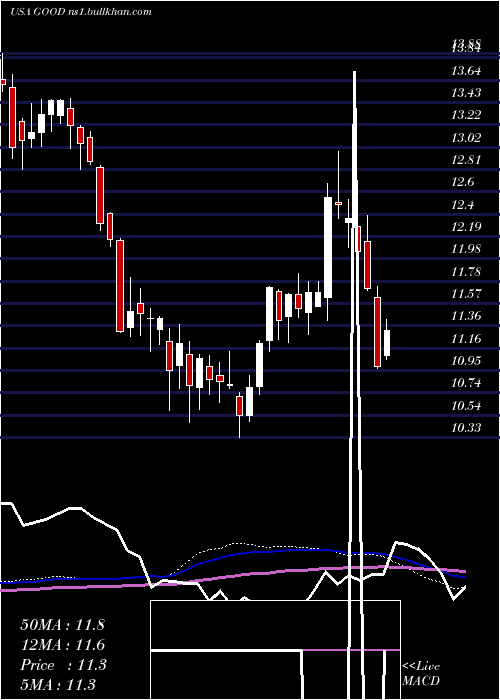Click the 11.16 price axis label

pos(466,338)
